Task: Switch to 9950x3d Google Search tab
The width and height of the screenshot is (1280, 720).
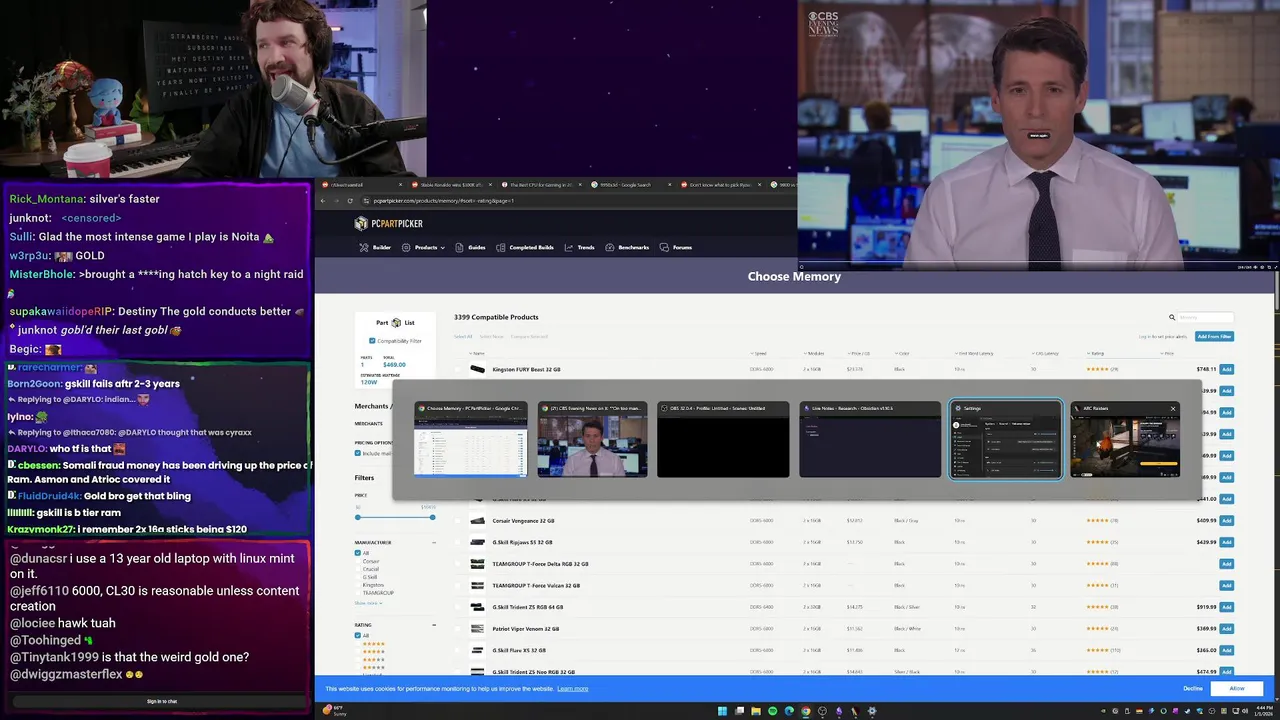Action: click(630, 185)
